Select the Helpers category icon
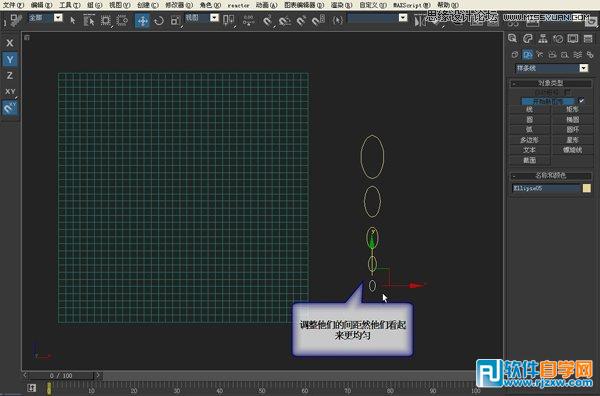Viewport: 600px width, 396px height. (x=565, y=55)
